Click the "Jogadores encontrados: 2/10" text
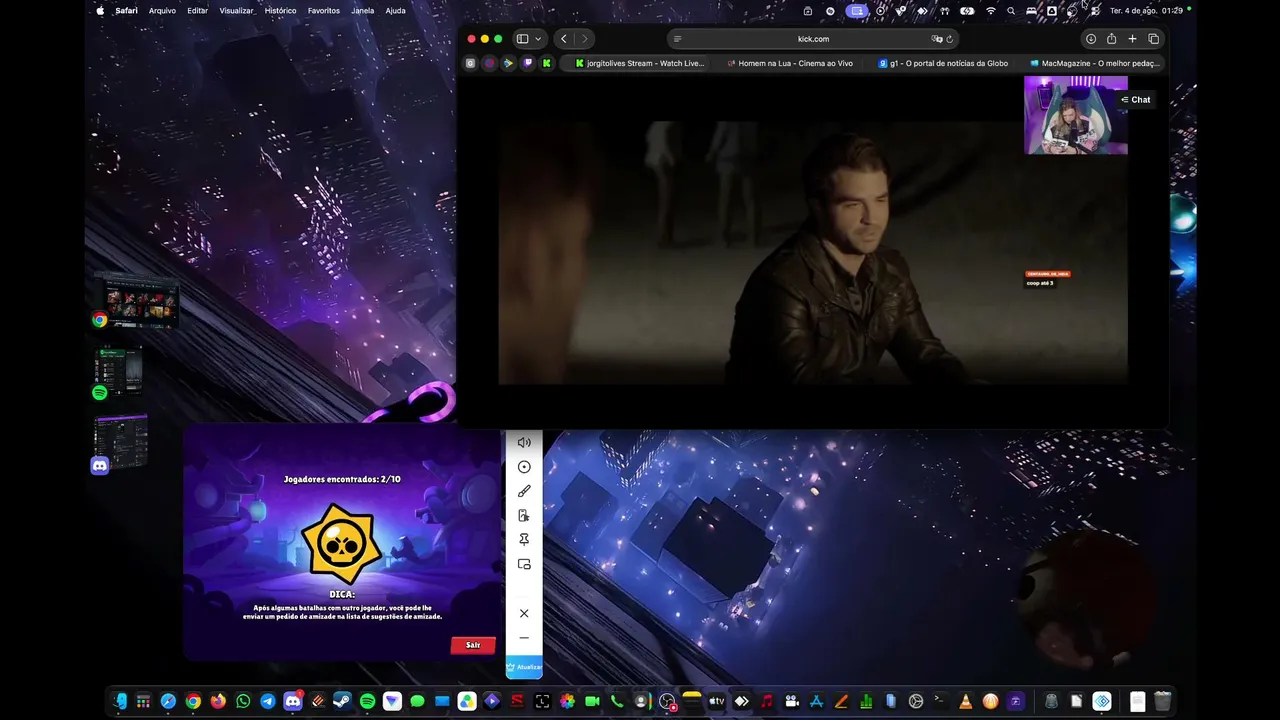 point(342,479)
